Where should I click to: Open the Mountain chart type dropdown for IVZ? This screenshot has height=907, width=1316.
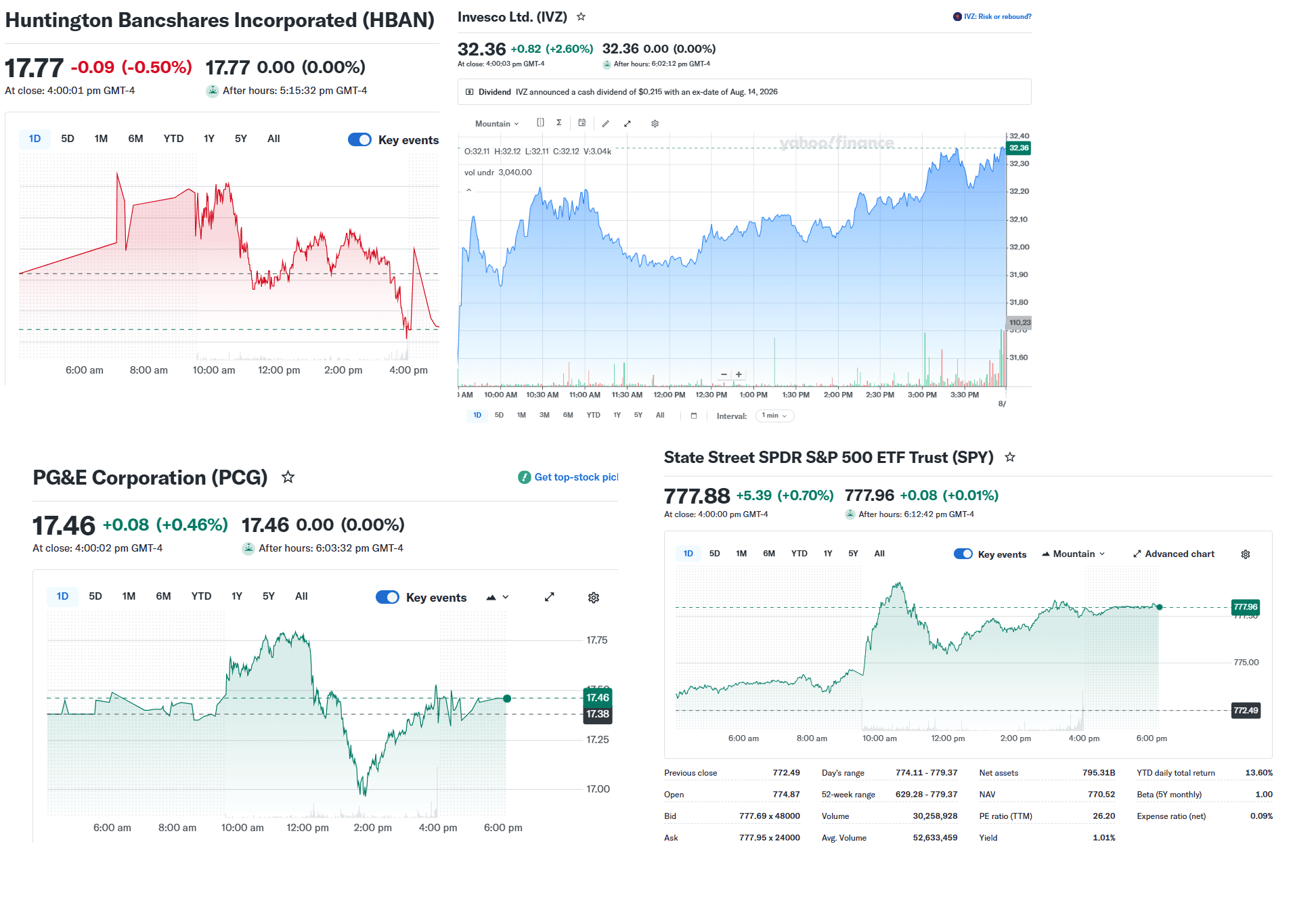[x=497, y=123]
